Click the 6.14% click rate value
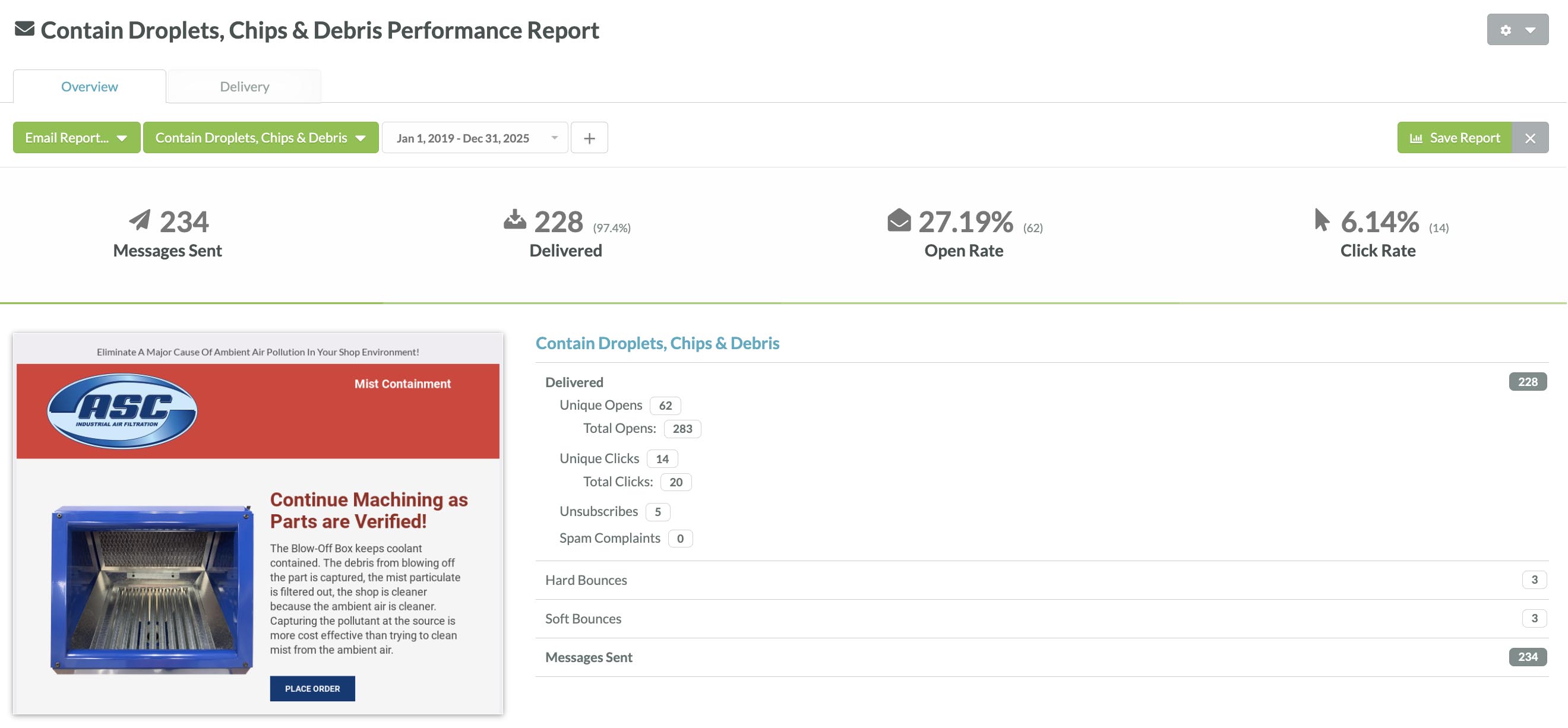Image resolution: width=1568 pixels, height=728 pixels. 1379,221
